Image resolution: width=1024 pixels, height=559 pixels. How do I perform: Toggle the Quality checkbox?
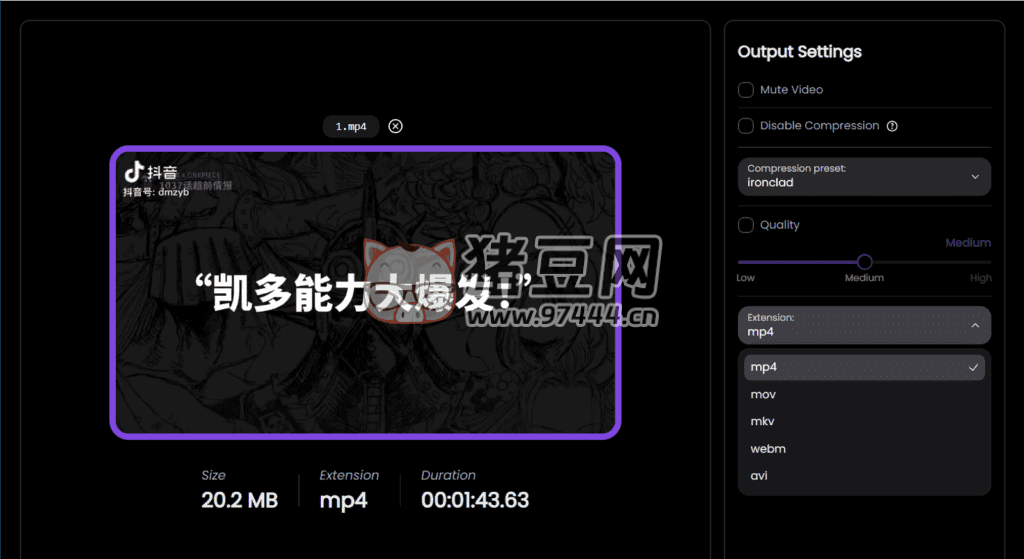(x=746, y=225)
